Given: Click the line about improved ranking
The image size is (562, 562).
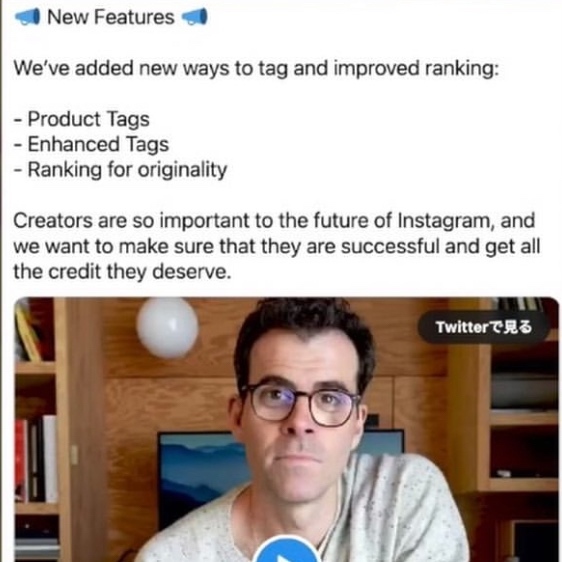Looking at the screenshot, I should click(x=256, y=68).
